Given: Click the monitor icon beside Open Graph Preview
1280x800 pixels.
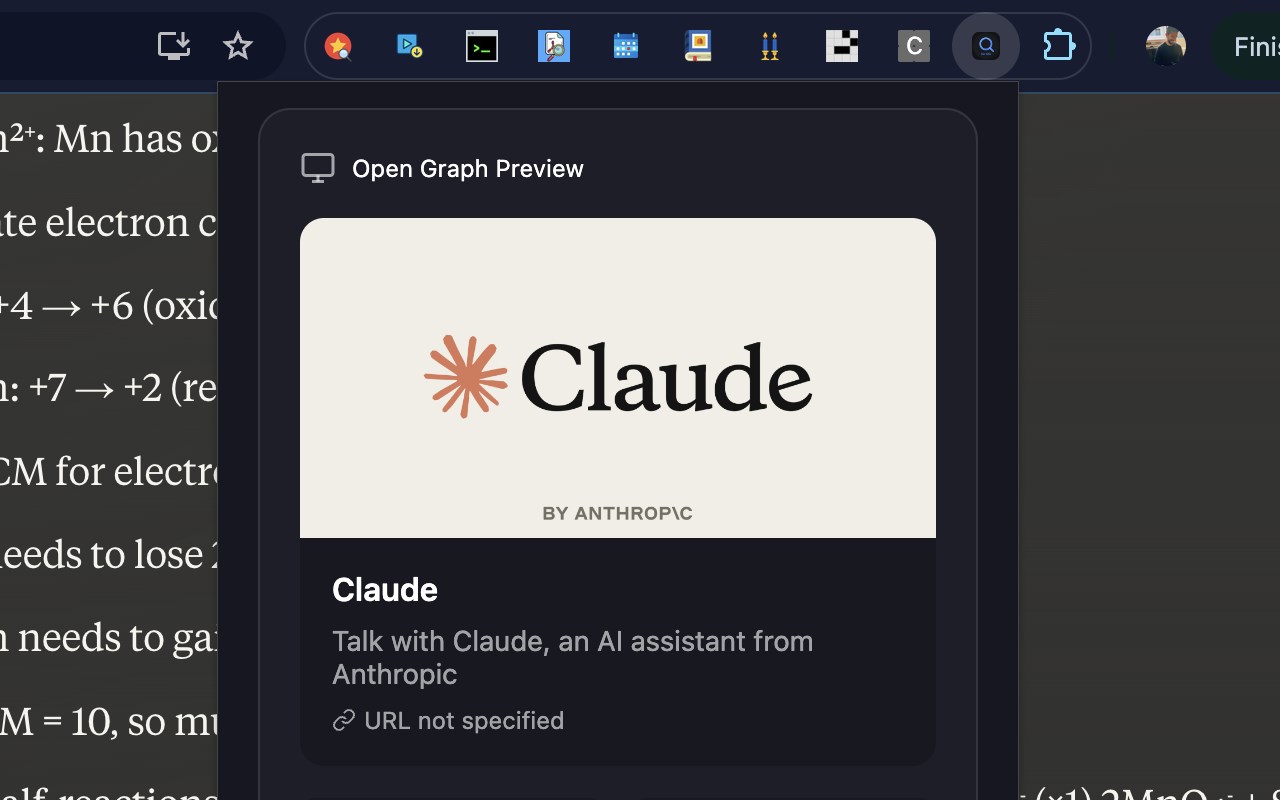Looking at the screenshot, I should [x=318, y=168].
